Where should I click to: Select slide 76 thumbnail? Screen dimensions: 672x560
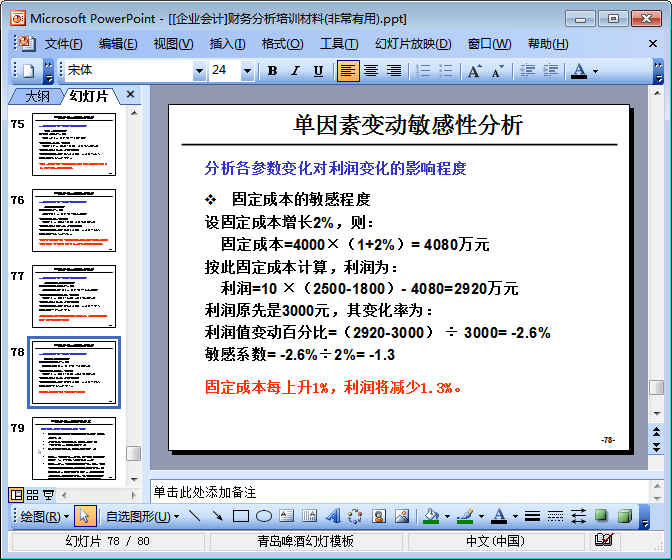(x=74, y=220)
